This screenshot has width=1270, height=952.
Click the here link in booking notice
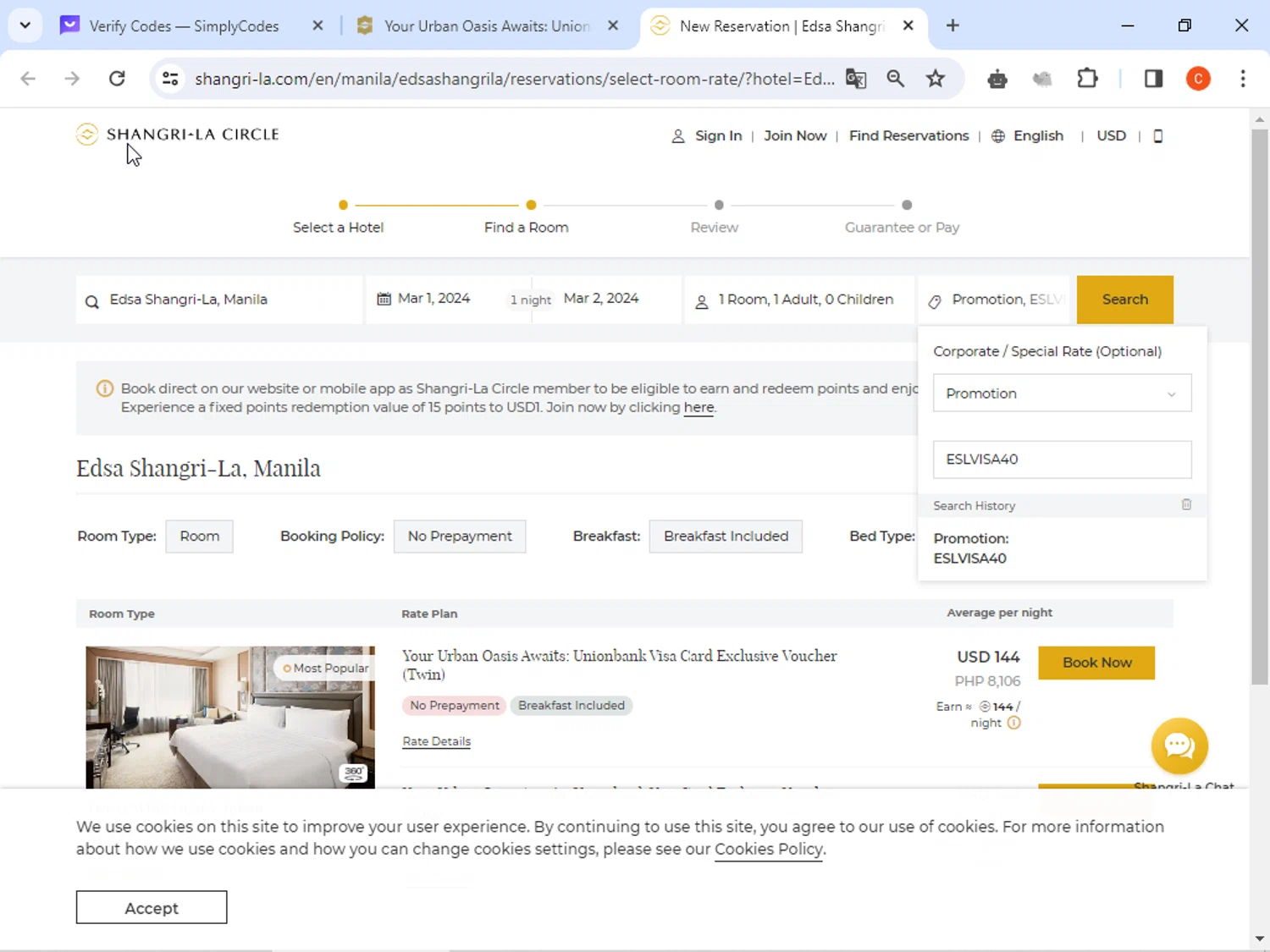(x=698, y=408)
